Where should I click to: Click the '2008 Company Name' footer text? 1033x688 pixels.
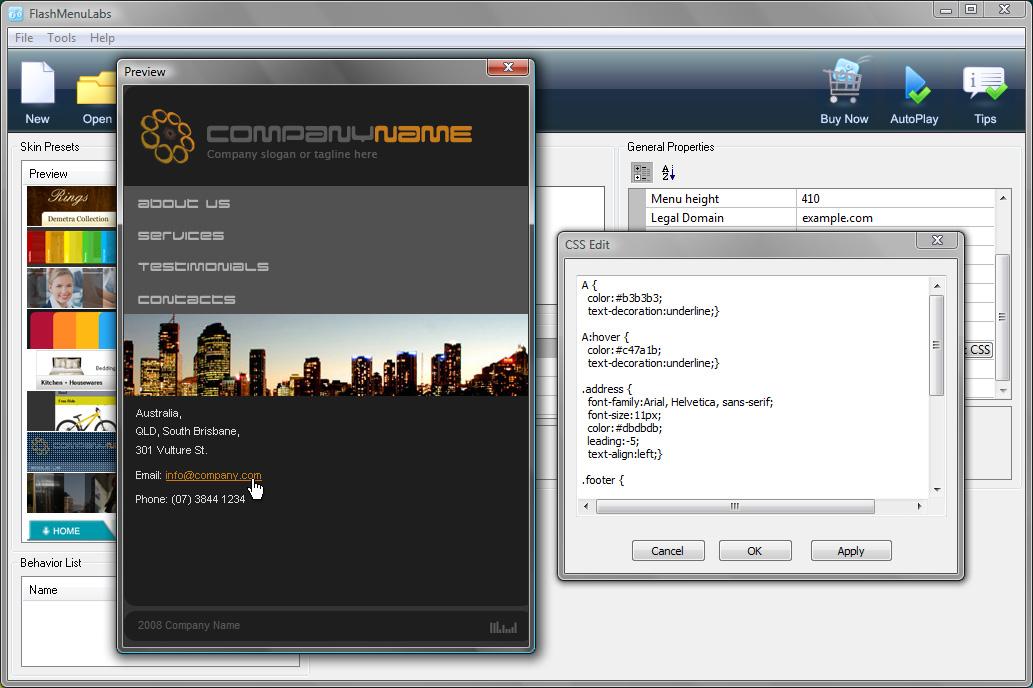point(188,625)
